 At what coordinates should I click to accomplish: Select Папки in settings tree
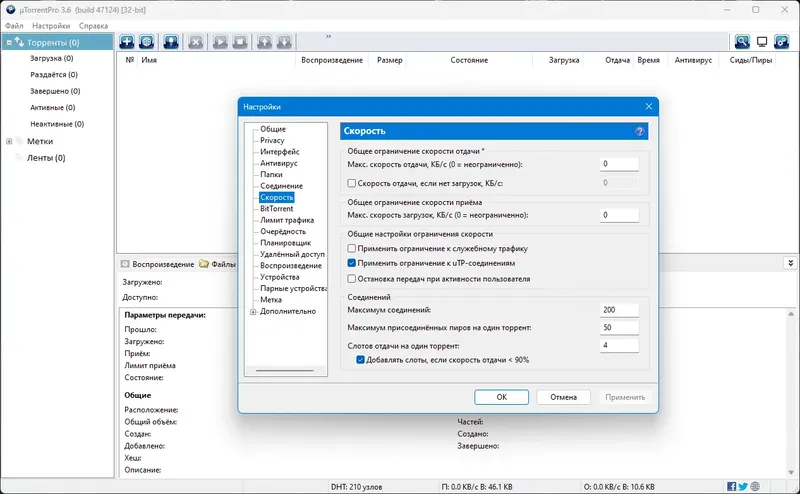[x=271, y=175]
